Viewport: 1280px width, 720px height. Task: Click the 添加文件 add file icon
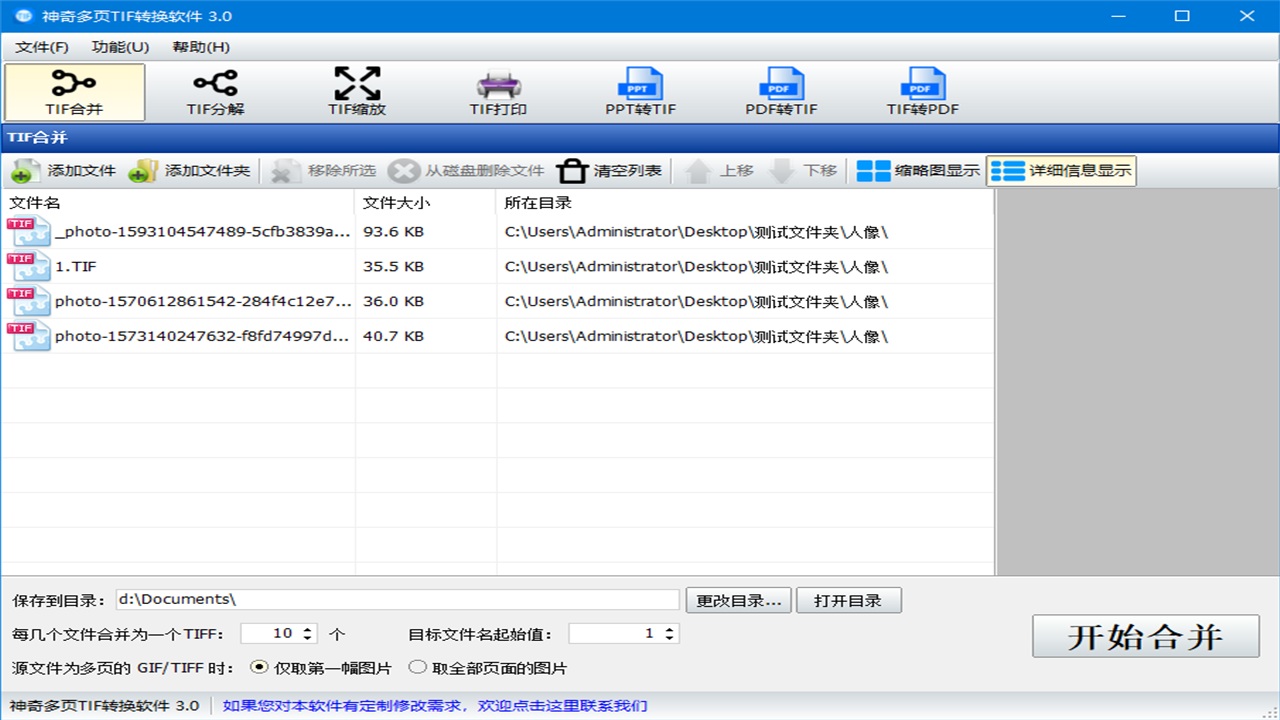tap(22, 170)
